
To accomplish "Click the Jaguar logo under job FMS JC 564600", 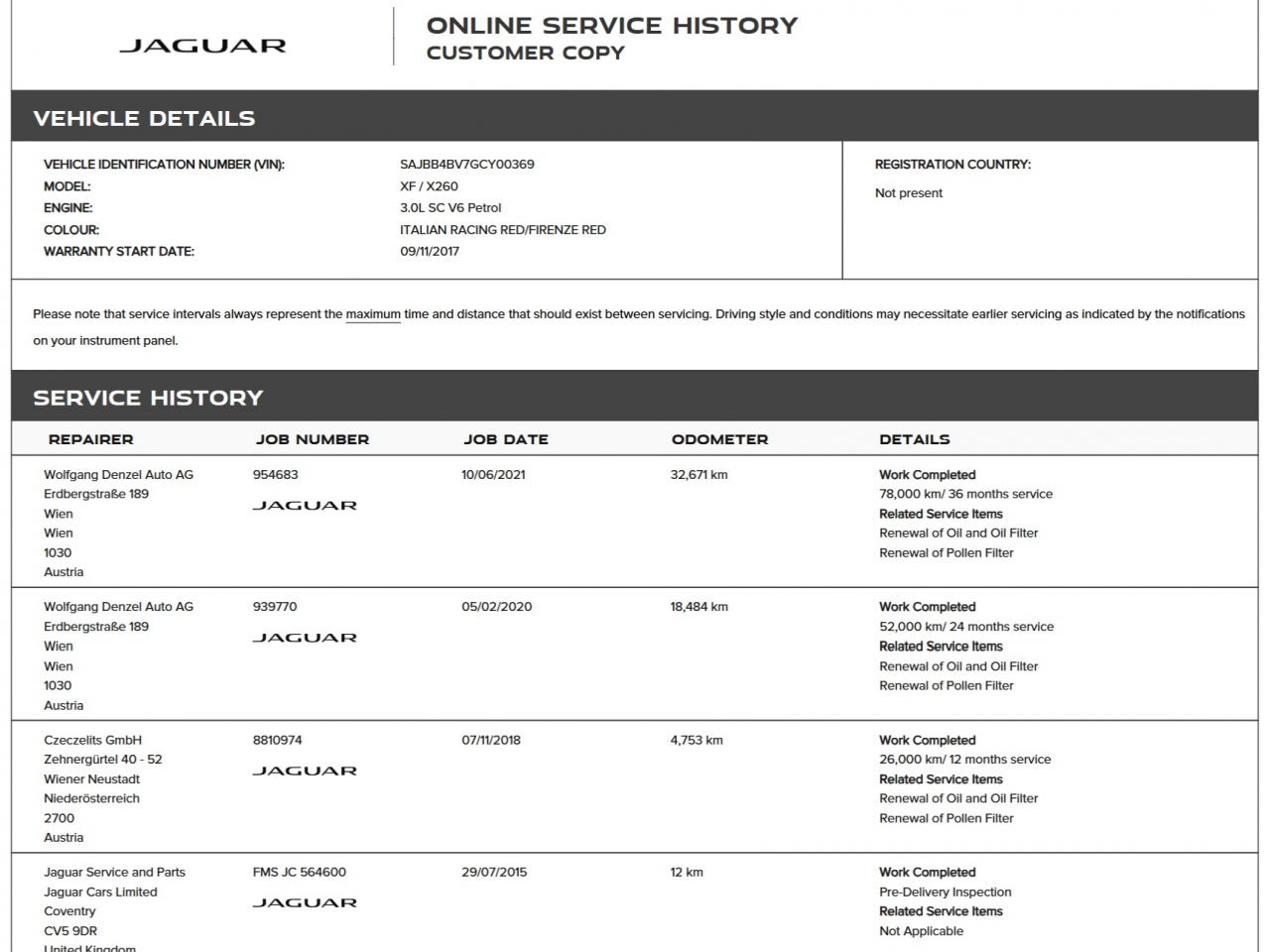I will 305,902.
